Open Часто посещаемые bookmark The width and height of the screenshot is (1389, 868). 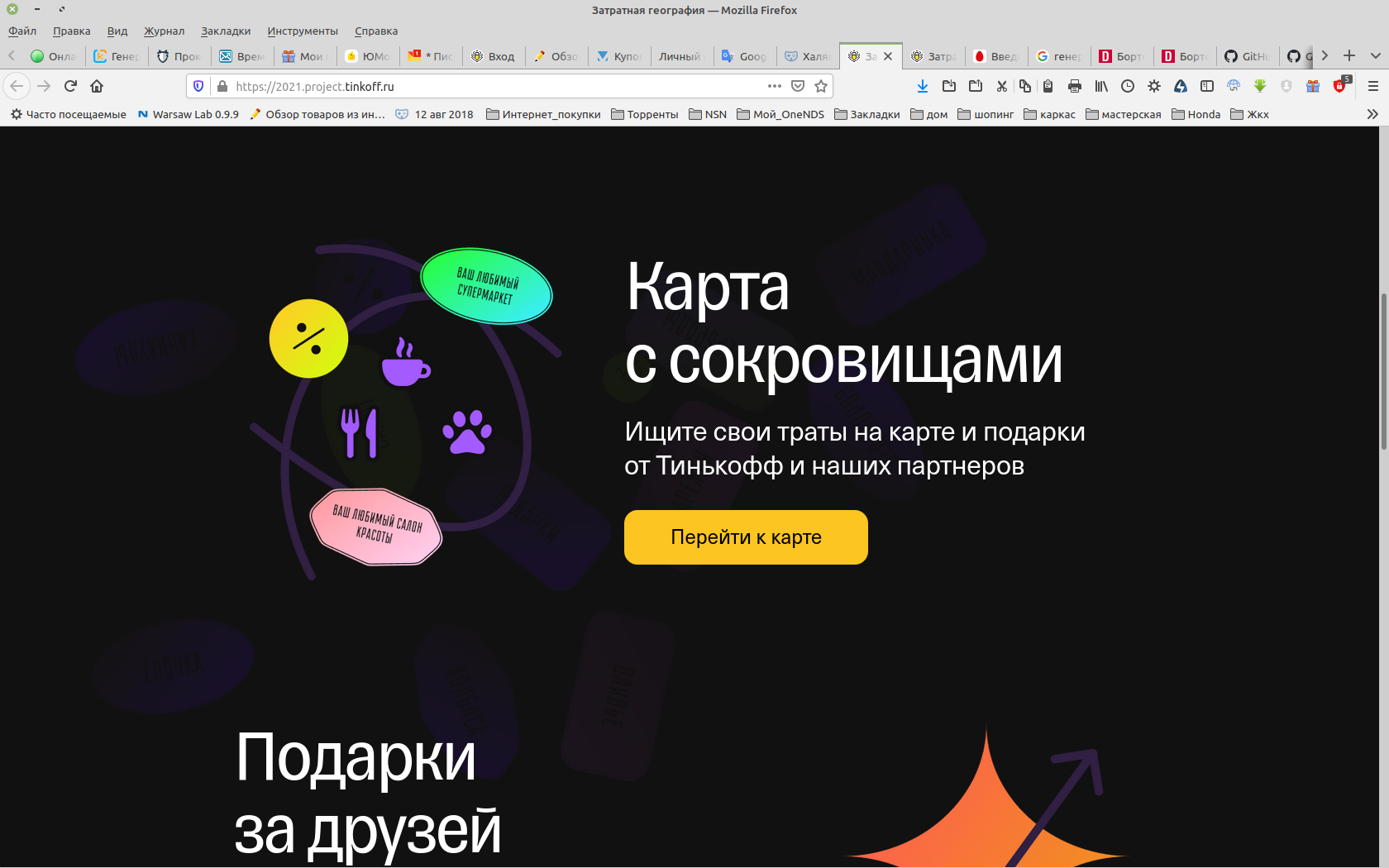click(69, 114)
